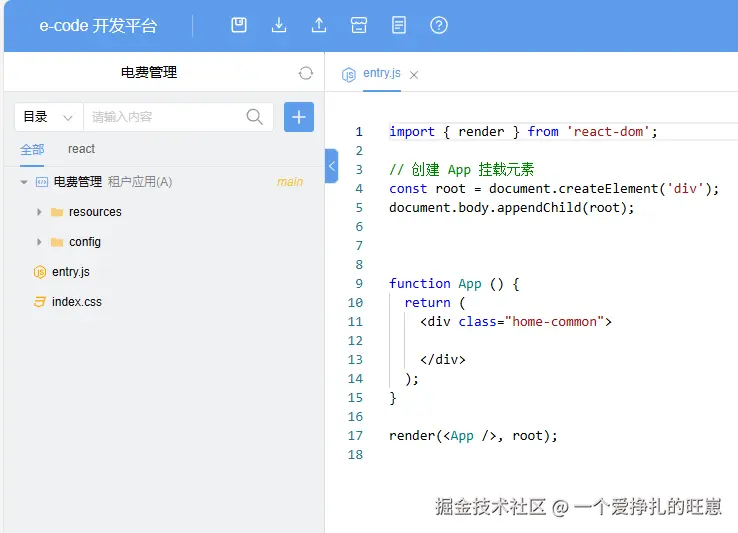Click the download icon in top toolbar
The width and height of the screenshot is (738, 533).
click(279, 25)
